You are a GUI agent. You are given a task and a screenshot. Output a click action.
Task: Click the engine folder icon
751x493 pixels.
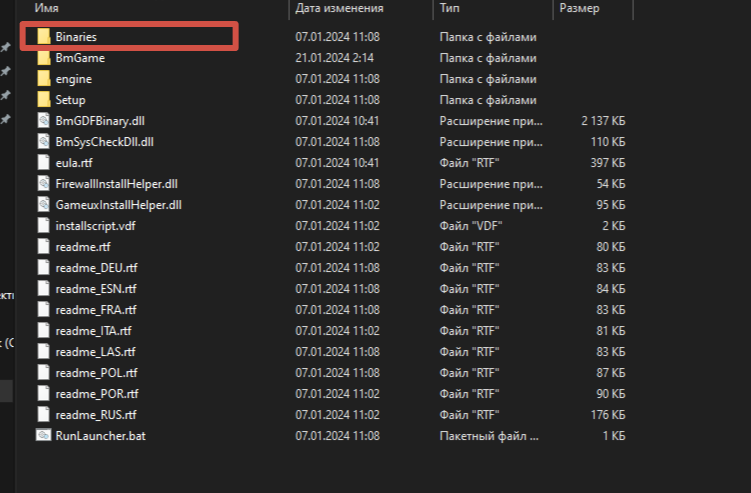click(x=43, y=79)
